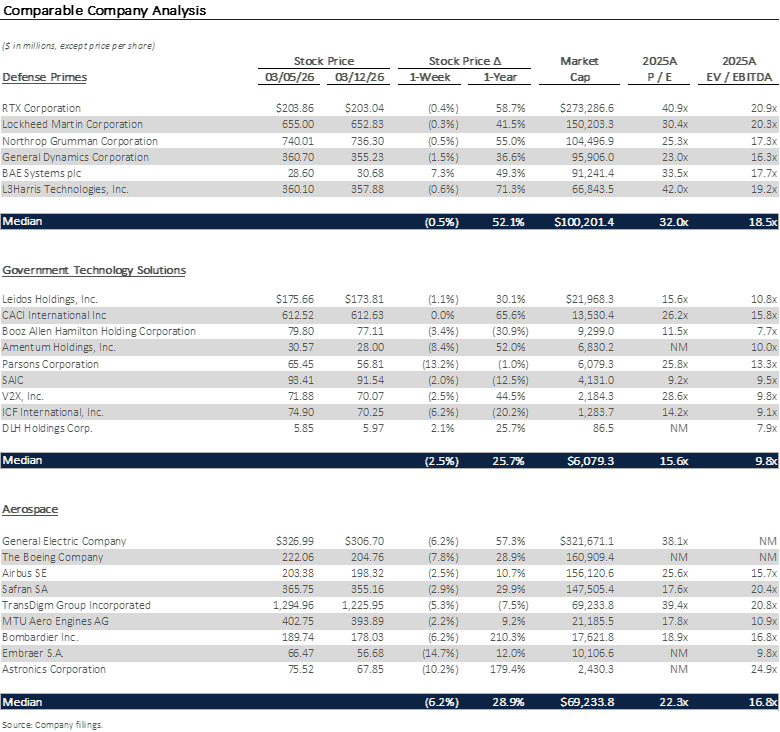Click the SAIC company name
The height and width of the screenshot is (732, 780).
[x=15, y=379]
